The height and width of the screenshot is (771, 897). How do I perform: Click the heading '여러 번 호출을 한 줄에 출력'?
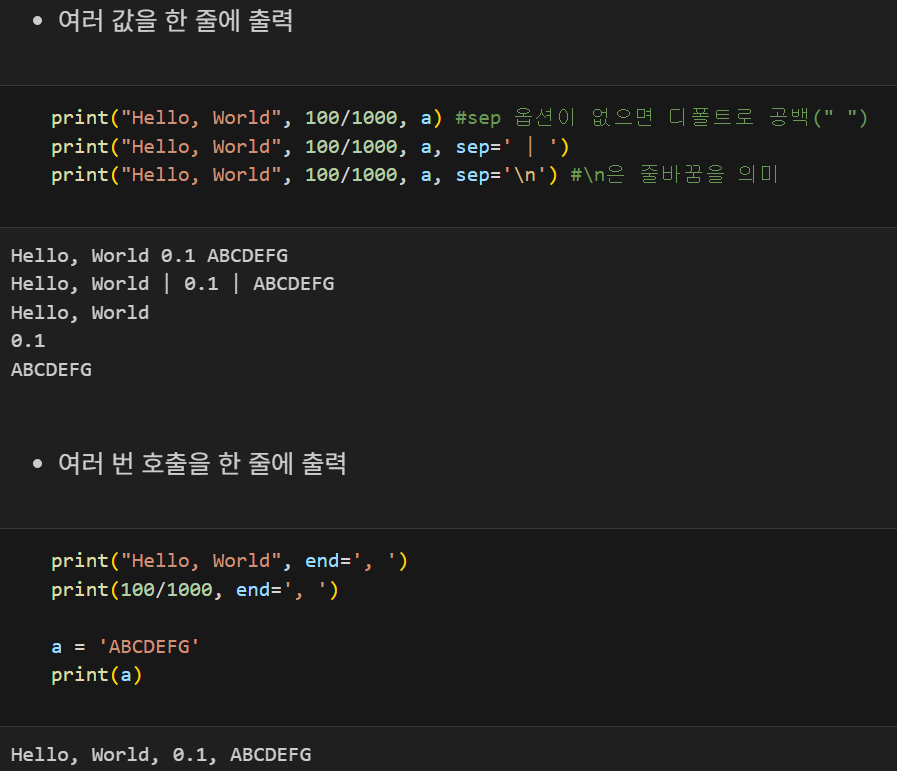pos(202,463)
